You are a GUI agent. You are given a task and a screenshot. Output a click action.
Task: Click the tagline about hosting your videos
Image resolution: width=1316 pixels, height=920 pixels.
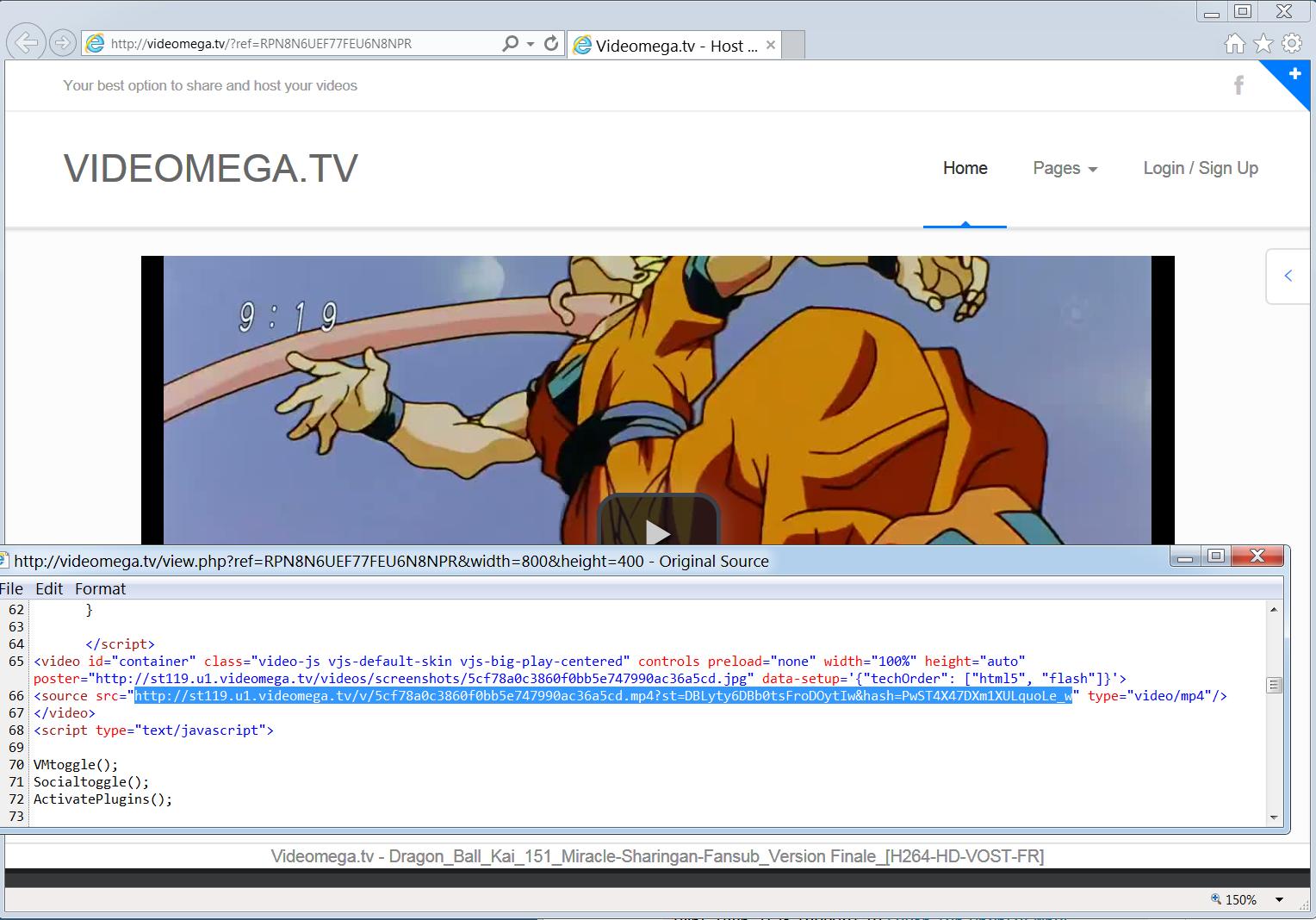[x=210, y=85]
